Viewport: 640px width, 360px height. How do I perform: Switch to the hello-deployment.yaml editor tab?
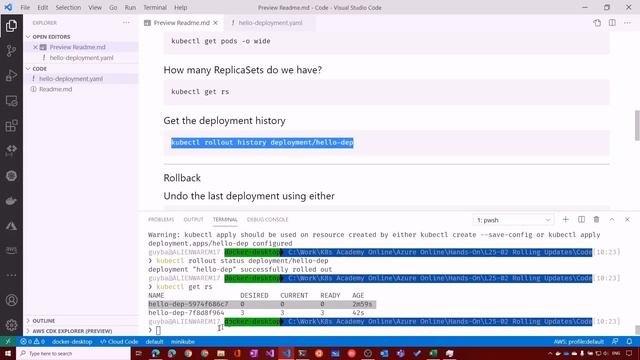[269, 23]
